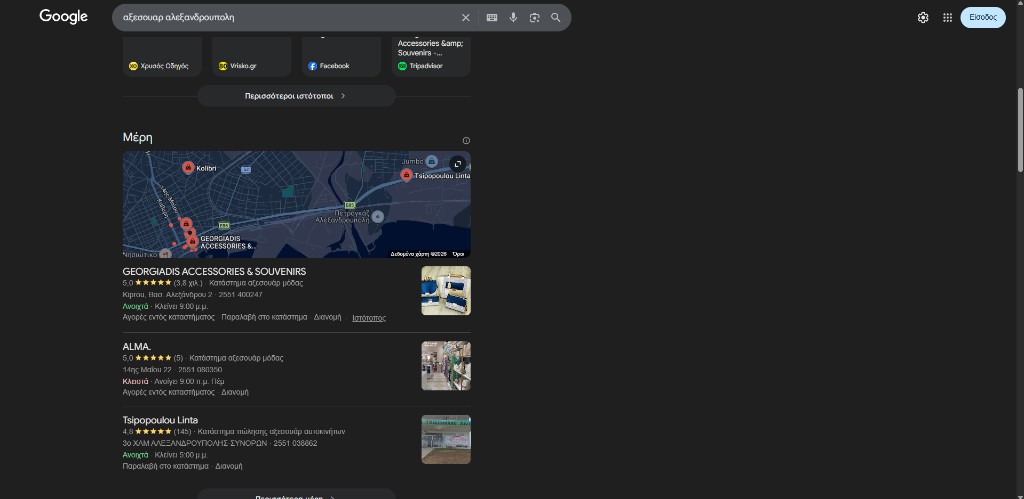Screen dimensions: 1024x499
Task: Click Georgiadis Ανοιχτά closing hours text
Action: pyautogui.click(x=165, y=306)
